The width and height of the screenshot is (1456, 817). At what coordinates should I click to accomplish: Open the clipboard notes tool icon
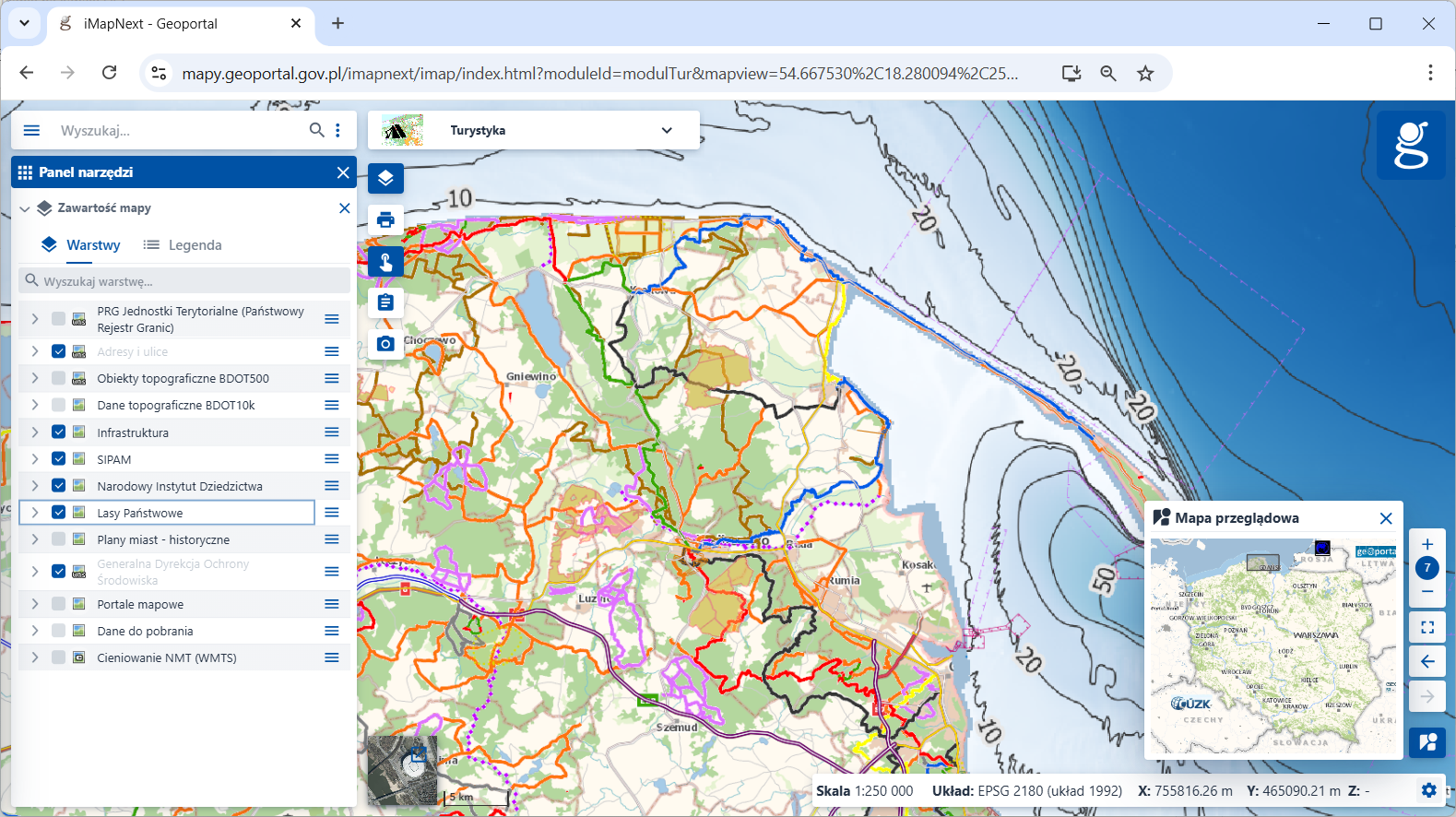coord(385,302)
